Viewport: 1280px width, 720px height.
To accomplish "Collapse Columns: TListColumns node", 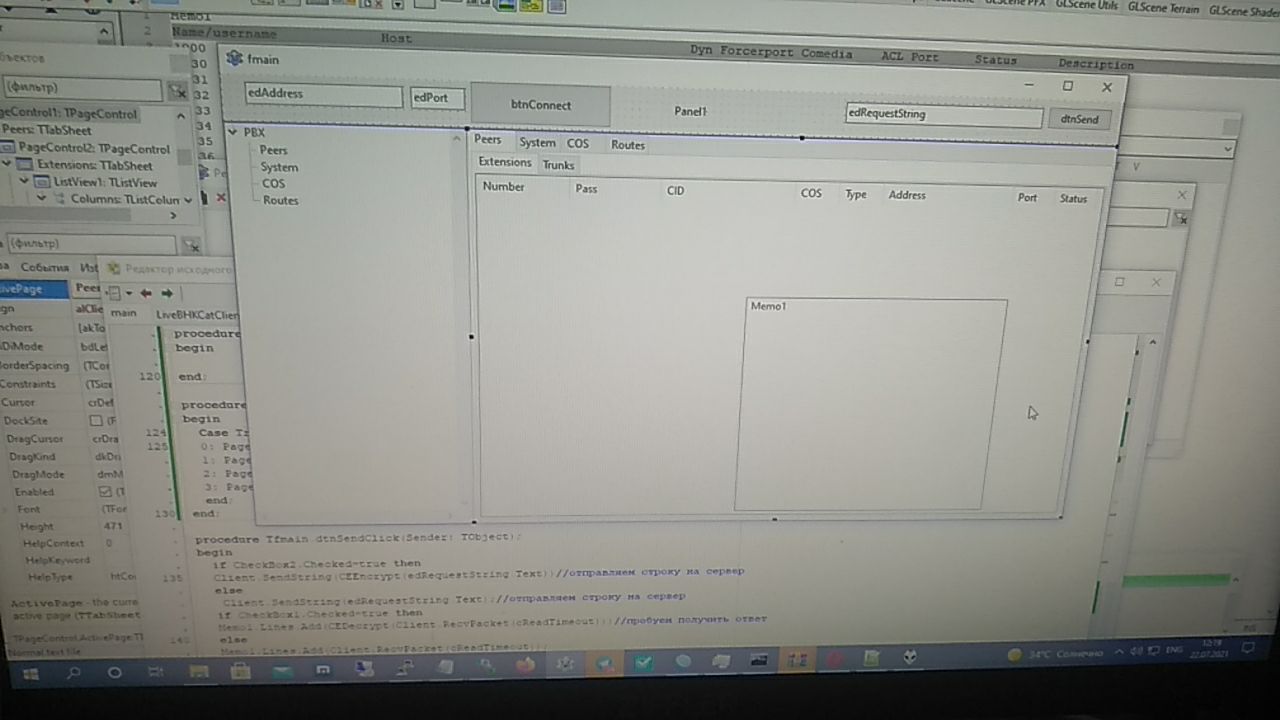I will tap(42, 199).
